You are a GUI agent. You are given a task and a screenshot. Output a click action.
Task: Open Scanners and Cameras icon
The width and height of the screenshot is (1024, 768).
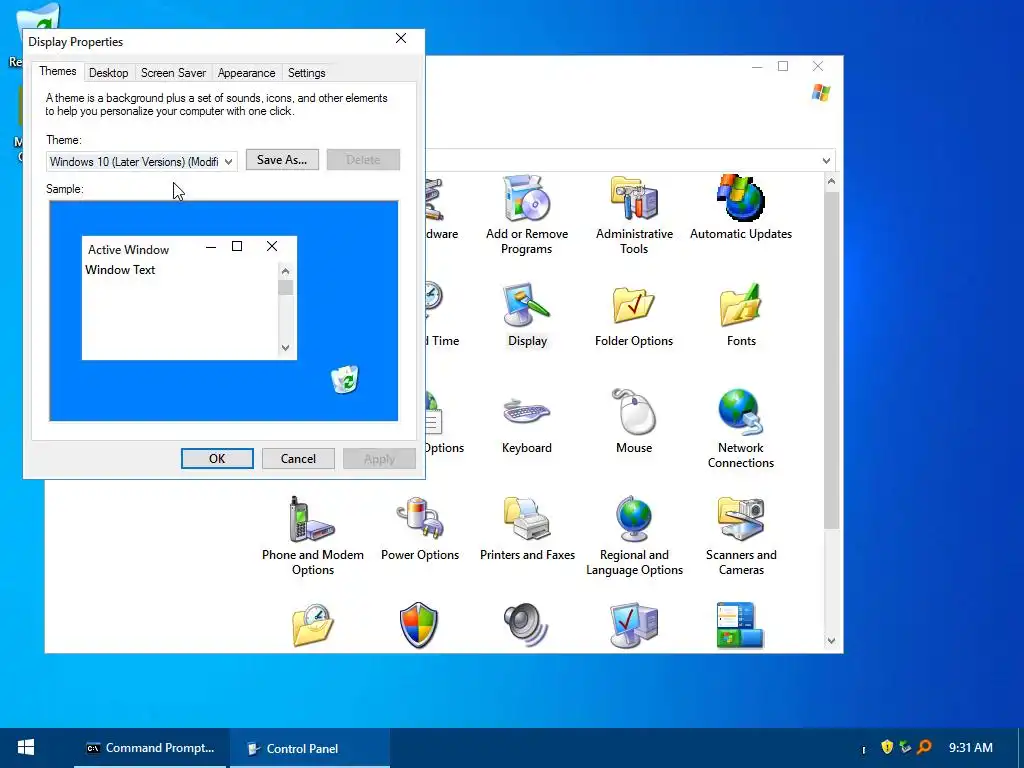(741, 536)
